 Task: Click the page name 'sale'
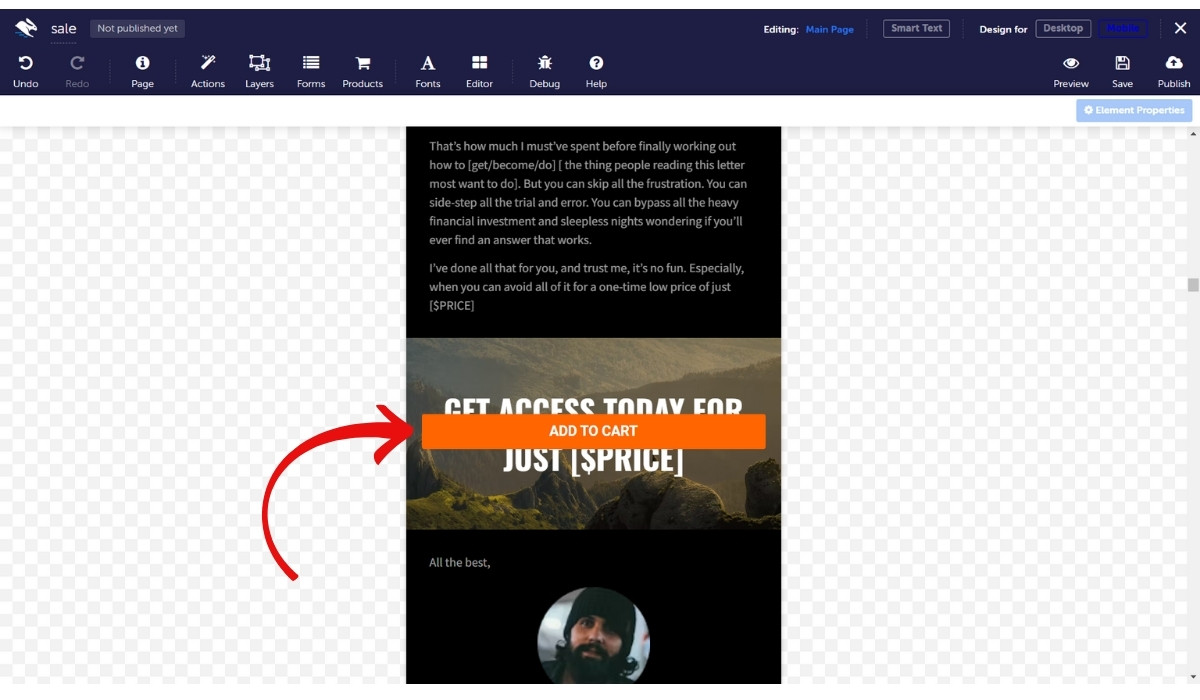click(x=64, y=29)
